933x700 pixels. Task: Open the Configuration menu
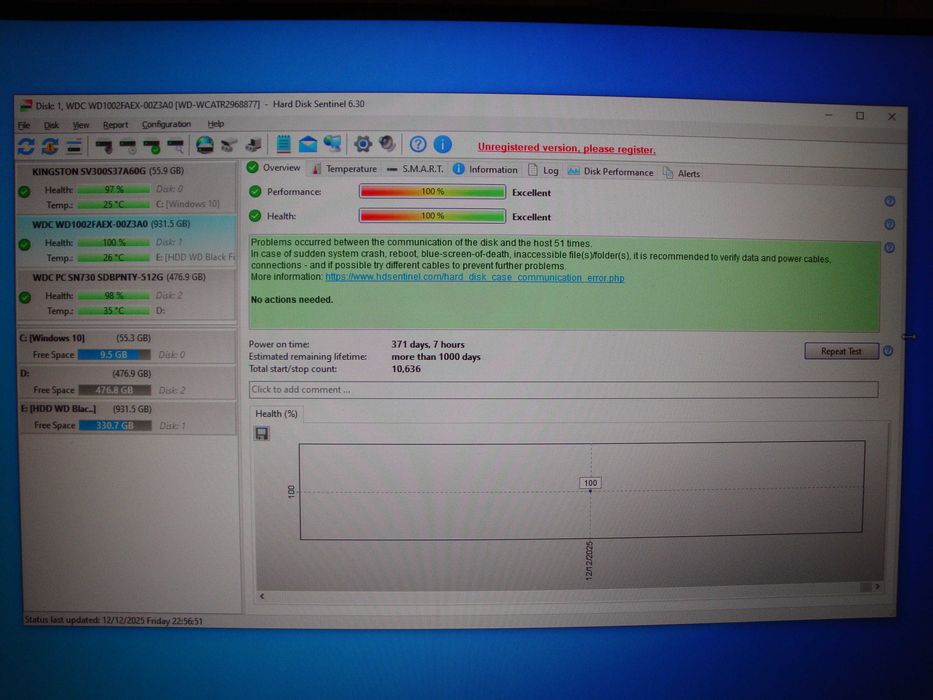point(166,124)
